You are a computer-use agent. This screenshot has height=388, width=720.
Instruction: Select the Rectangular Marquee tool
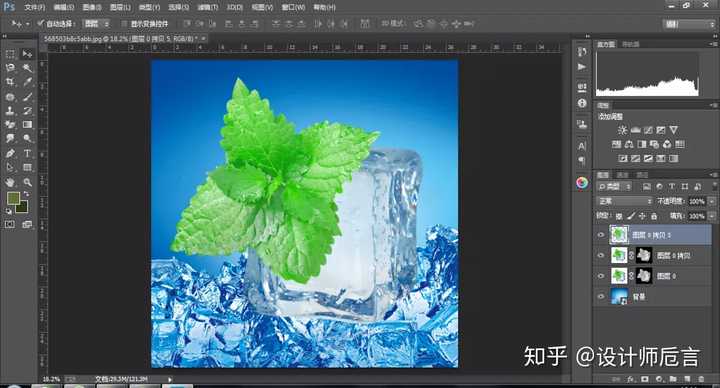[10, 54]
